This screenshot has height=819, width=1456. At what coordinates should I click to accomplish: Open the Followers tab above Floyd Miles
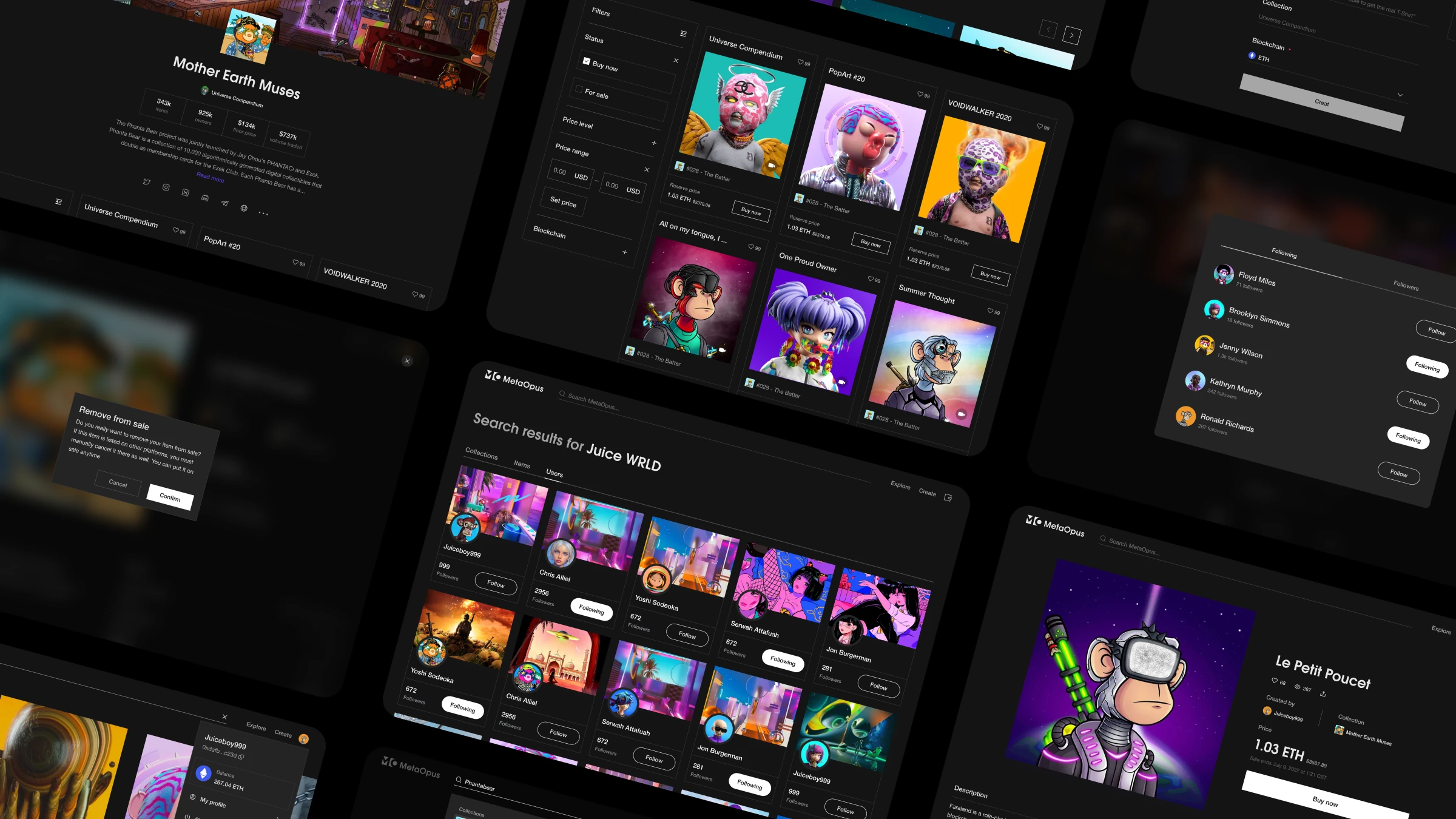(x=1406, y=286)
